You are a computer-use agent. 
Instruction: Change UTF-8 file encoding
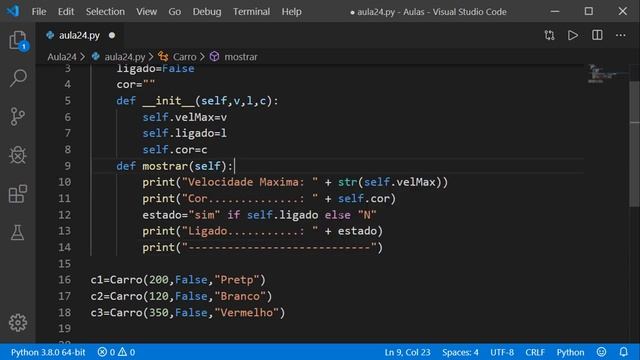tap(502, 352)
